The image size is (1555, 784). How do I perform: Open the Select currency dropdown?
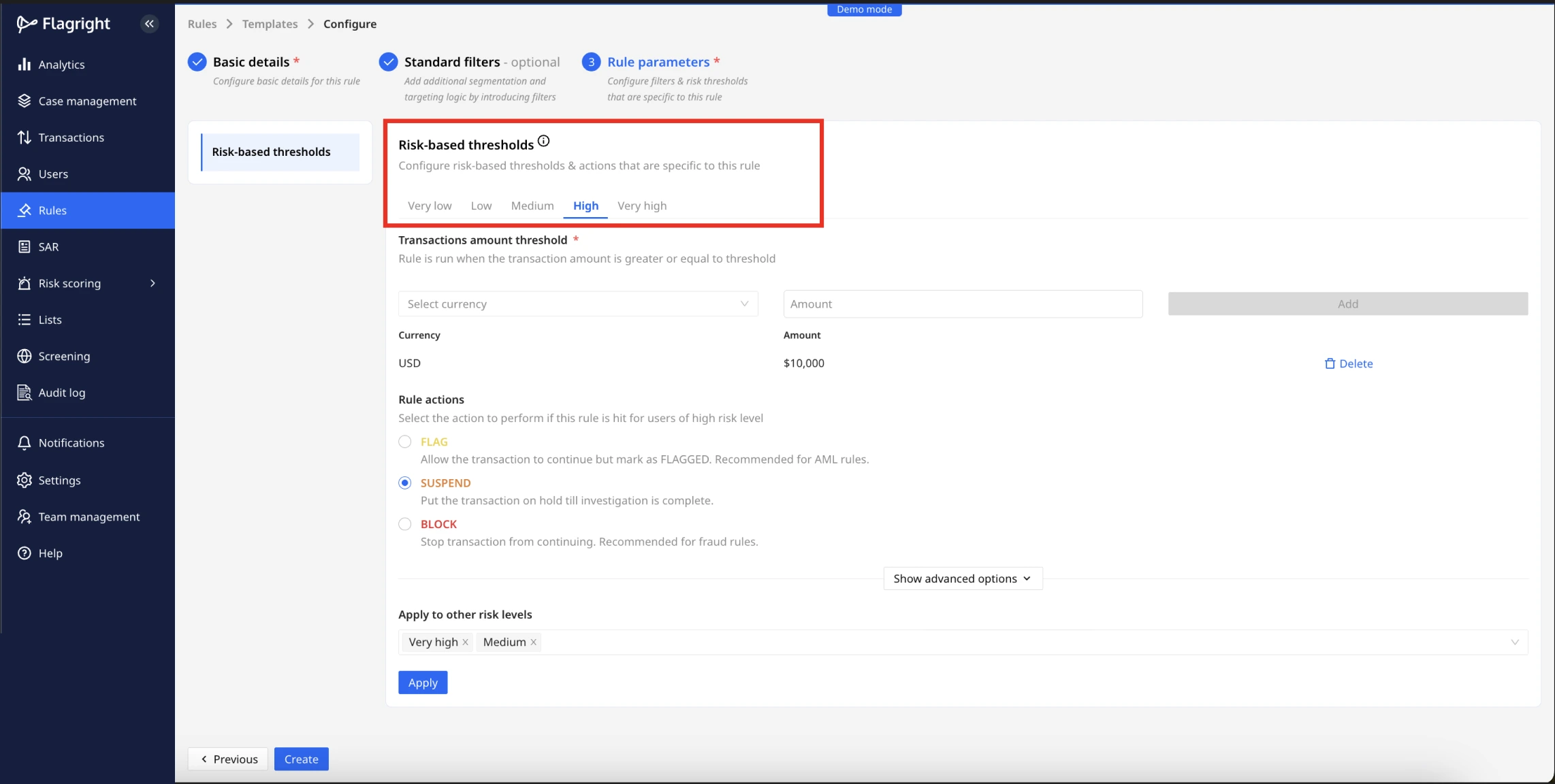577,304
